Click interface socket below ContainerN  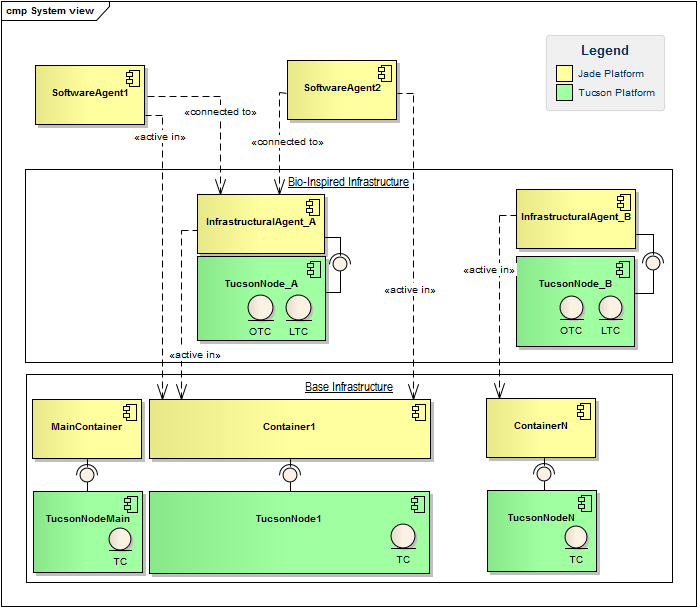(x=544, y=473)
